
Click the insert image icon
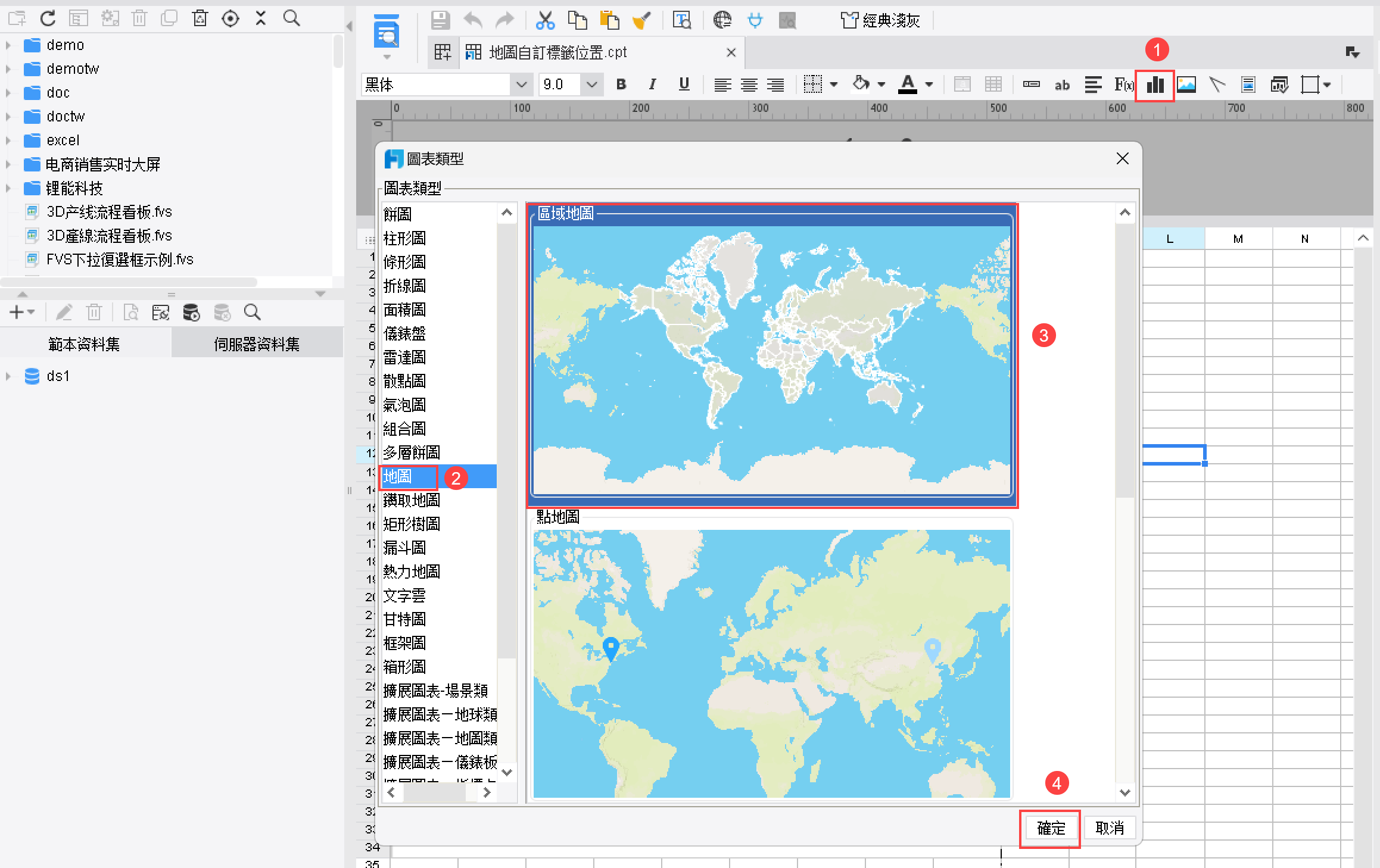click(x=1186, y=85)
